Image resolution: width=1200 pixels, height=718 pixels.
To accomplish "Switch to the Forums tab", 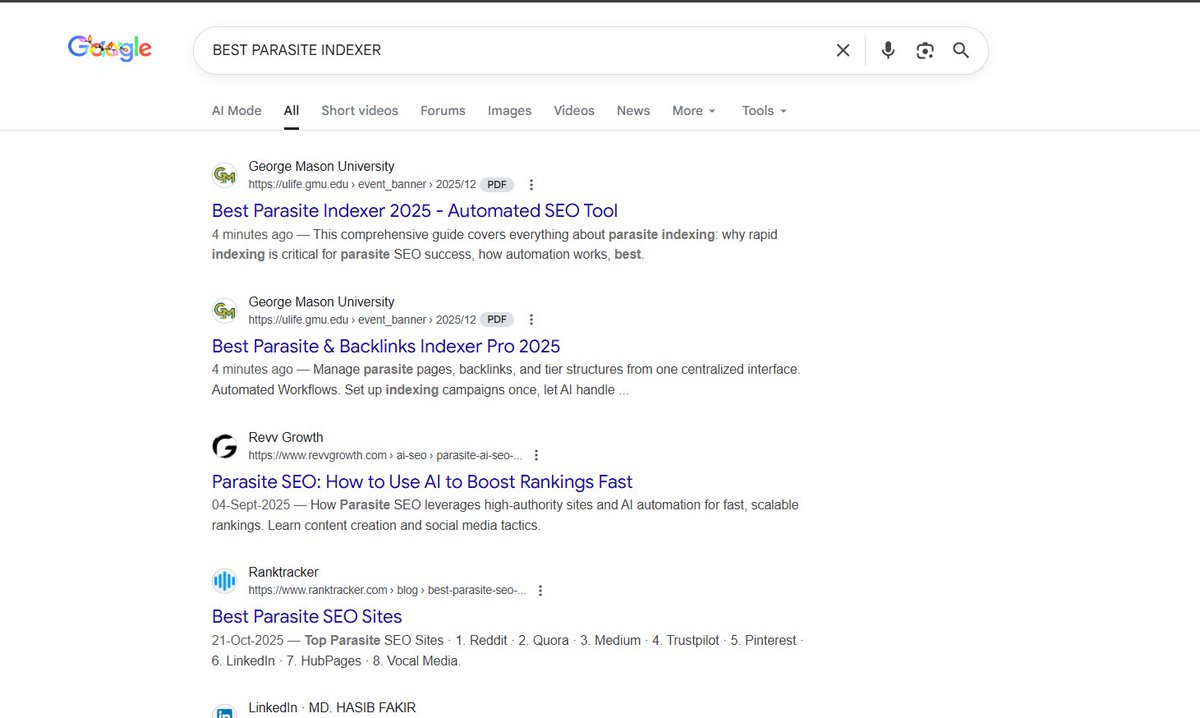I will [443, 111].
